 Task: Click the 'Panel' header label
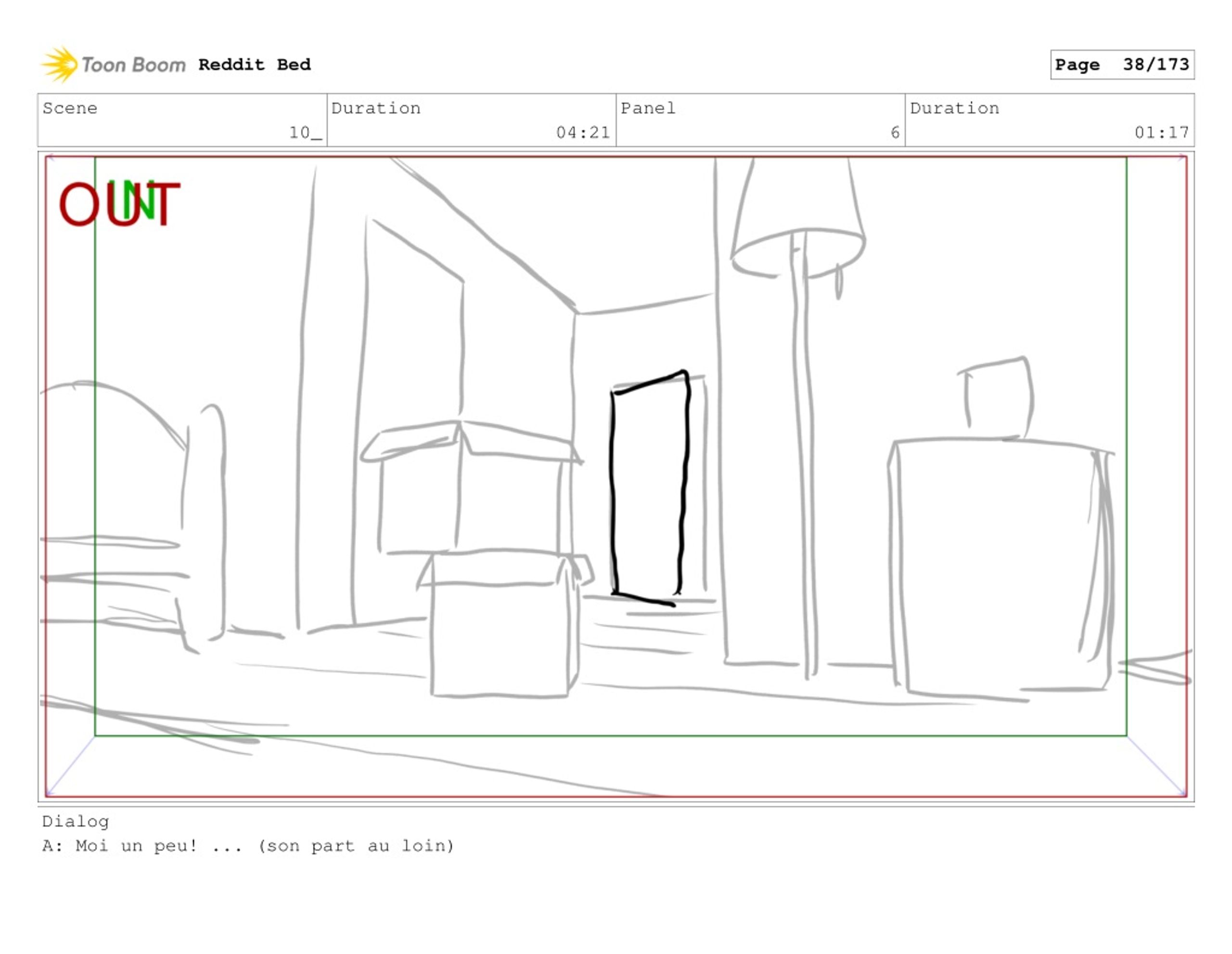[648, 108]
